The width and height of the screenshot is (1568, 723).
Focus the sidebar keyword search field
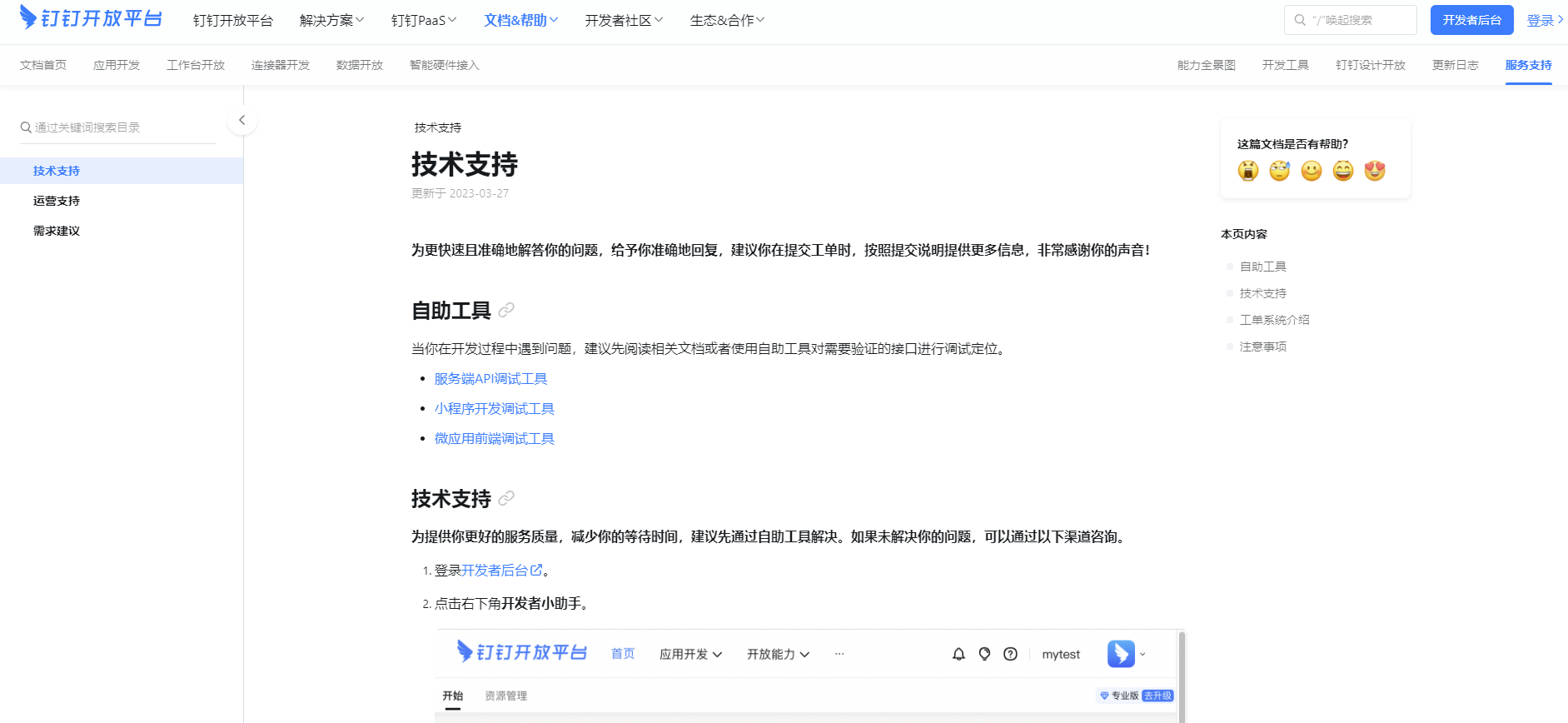pos(118,127)
